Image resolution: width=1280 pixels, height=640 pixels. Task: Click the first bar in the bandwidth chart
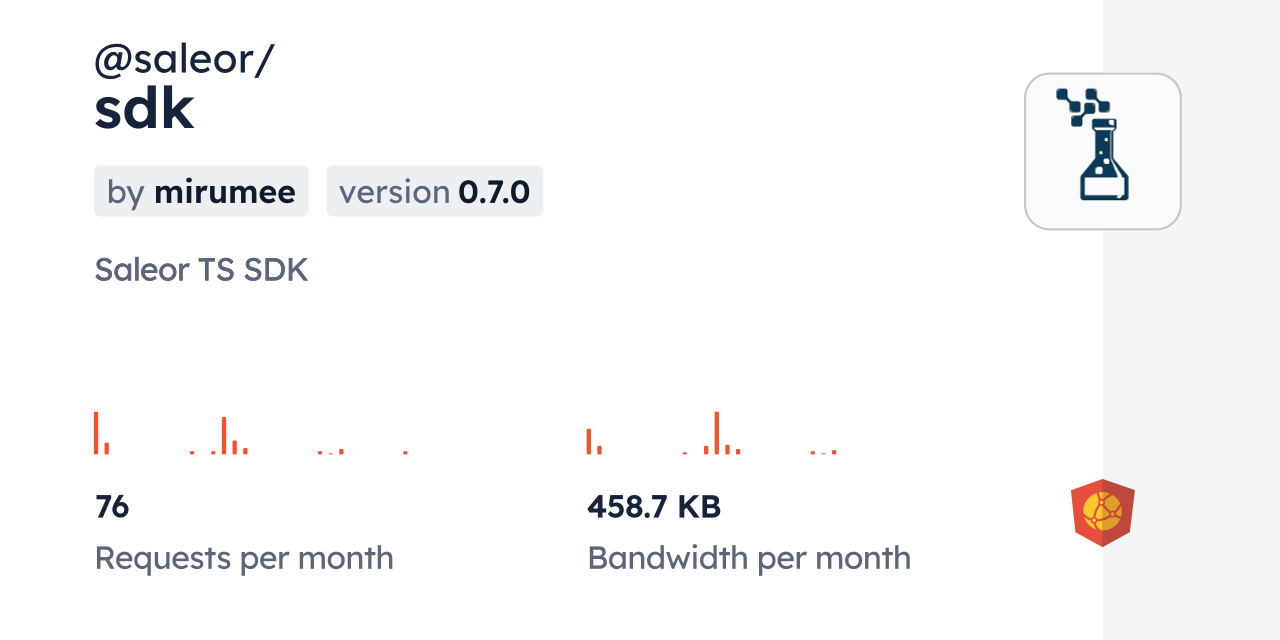coord(589,441)
